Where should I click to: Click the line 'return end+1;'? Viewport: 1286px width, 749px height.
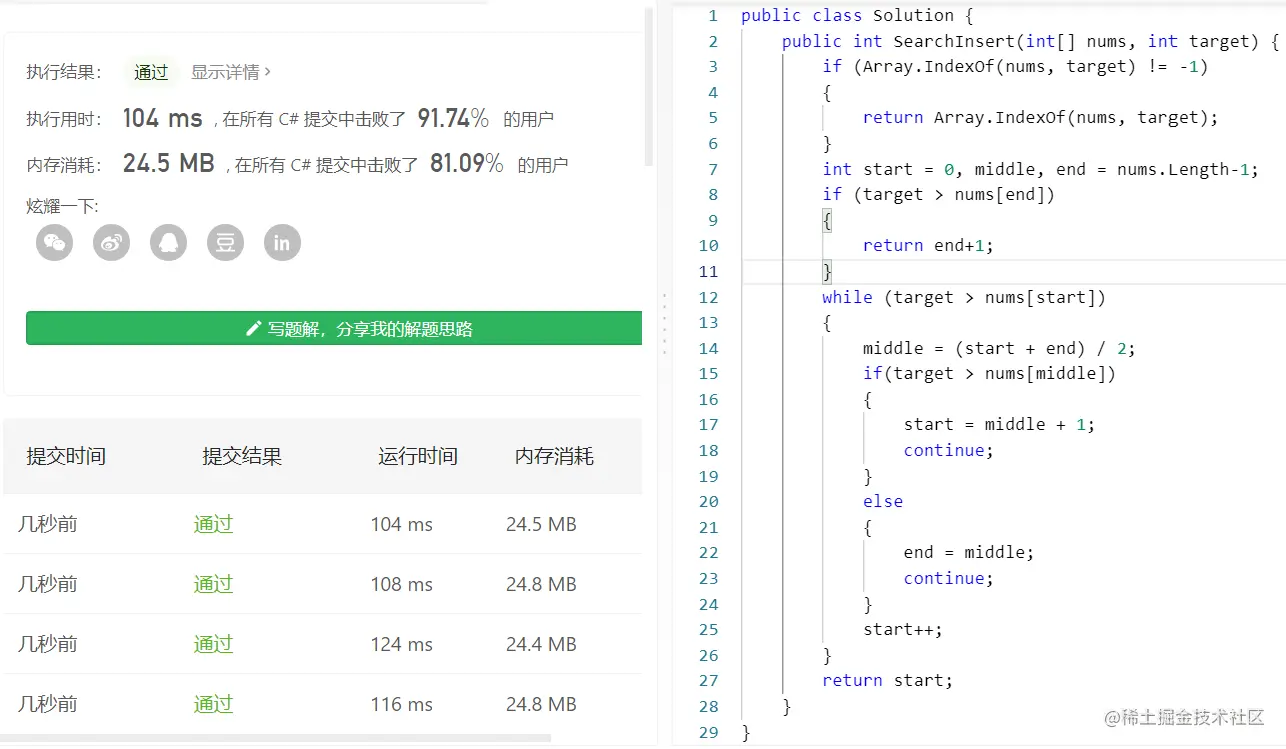point(928,245)
